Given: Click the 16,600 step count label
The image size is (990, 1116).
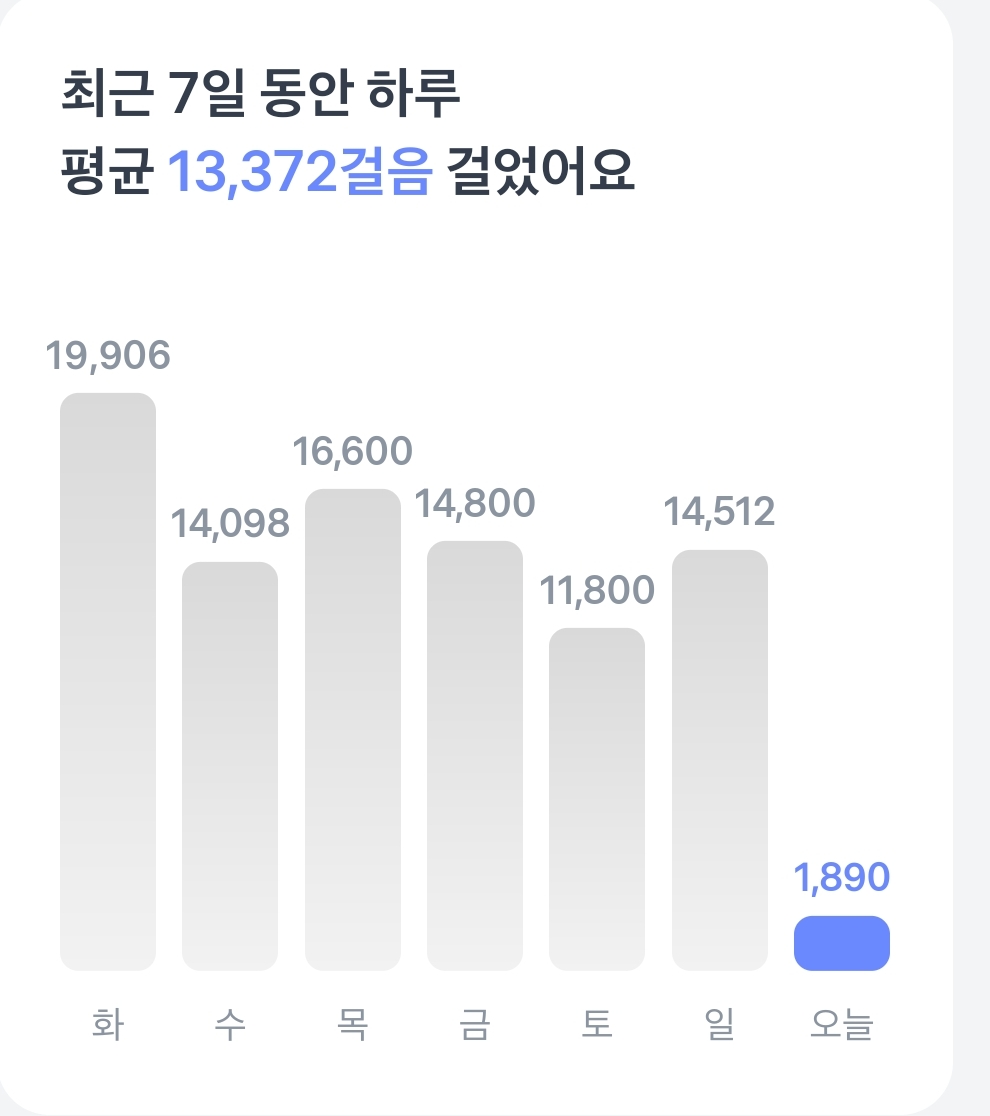Looking at the screenshot, I should click(x=353, y=451).
